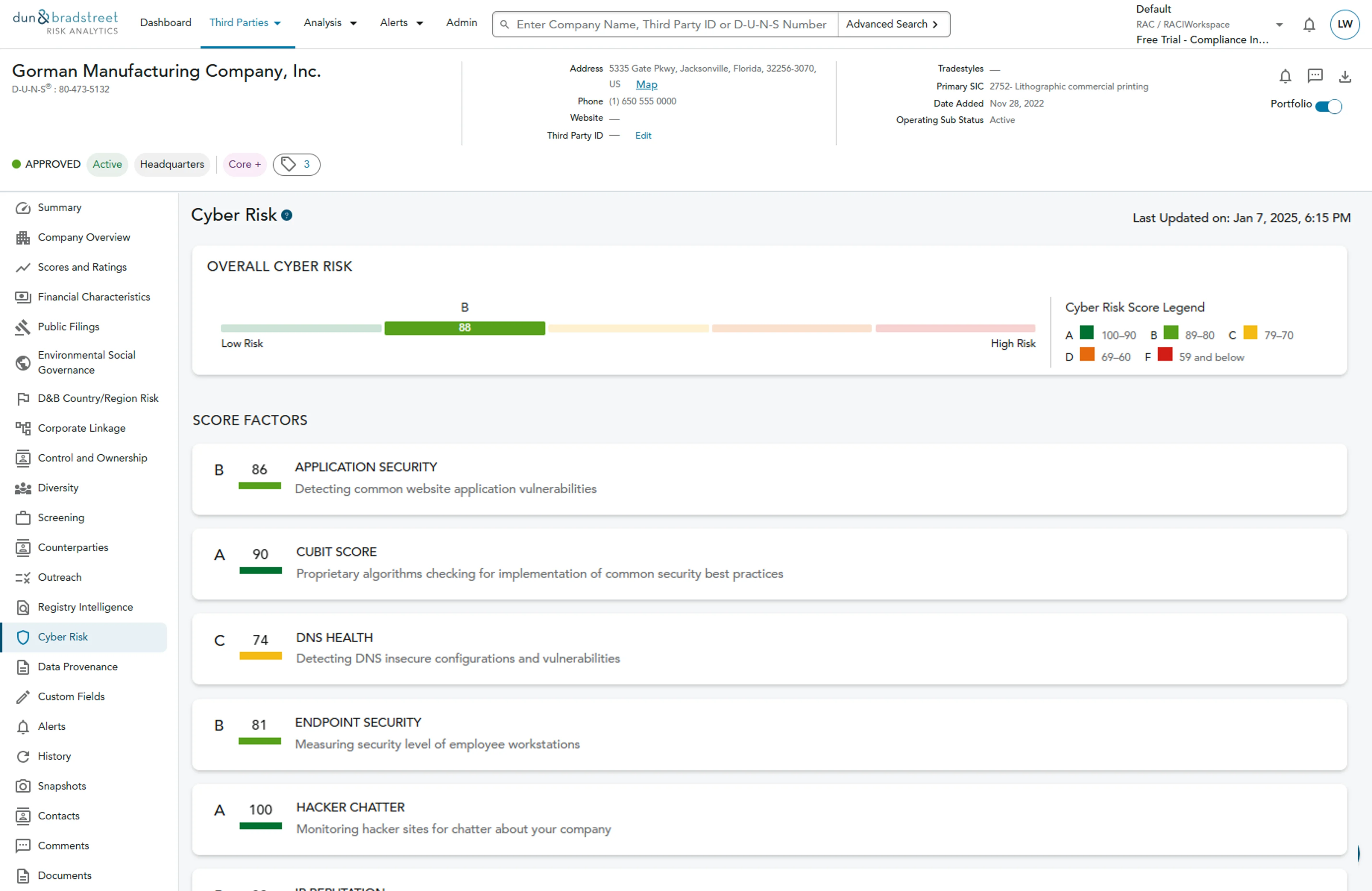Click the Company Overview building icon
This screenshot has width=1372, height=891.
tap(23, 238)
